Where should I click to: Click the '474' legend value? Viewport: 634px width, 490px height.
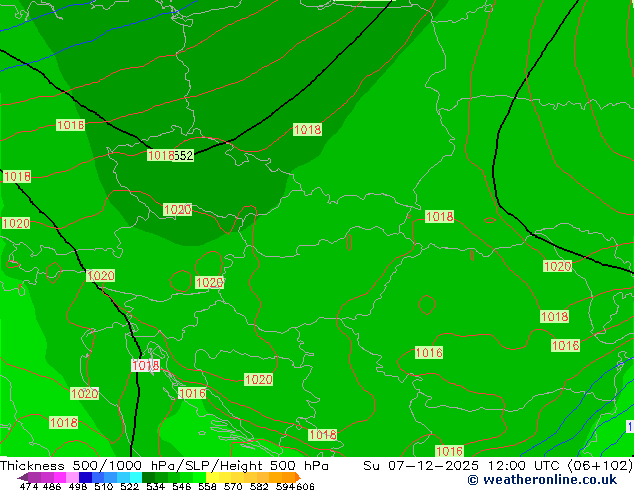tap(29, 486)
